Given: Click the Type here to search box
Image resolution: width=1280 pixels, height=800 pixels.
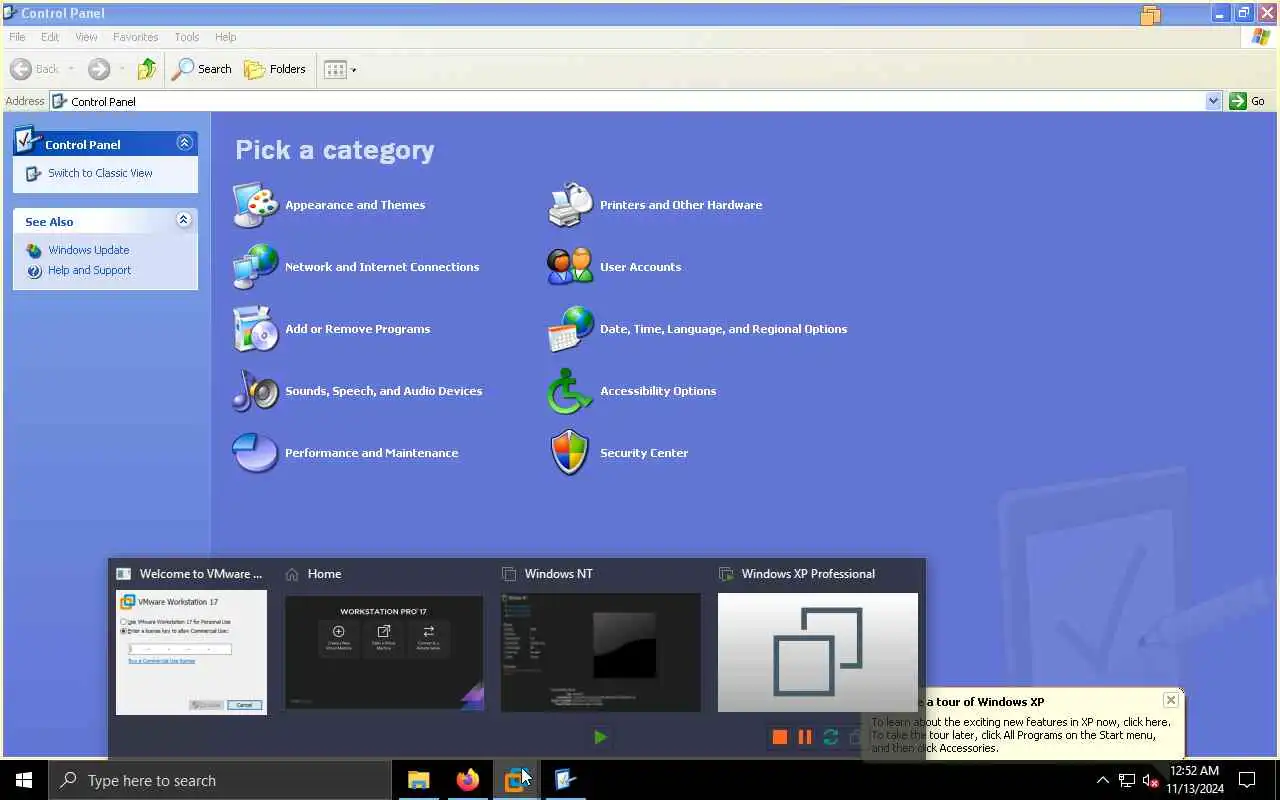Looking at the screenshot, I should 220,780.
